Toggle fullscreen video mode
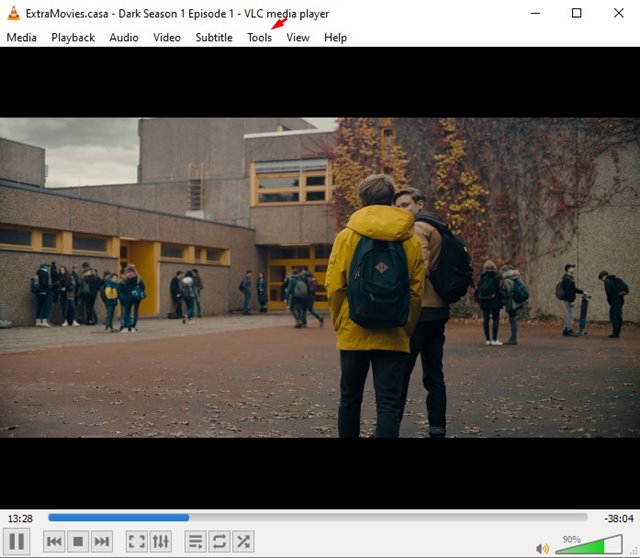This screenshot has height=558, width=640. (x=137, y=541)
